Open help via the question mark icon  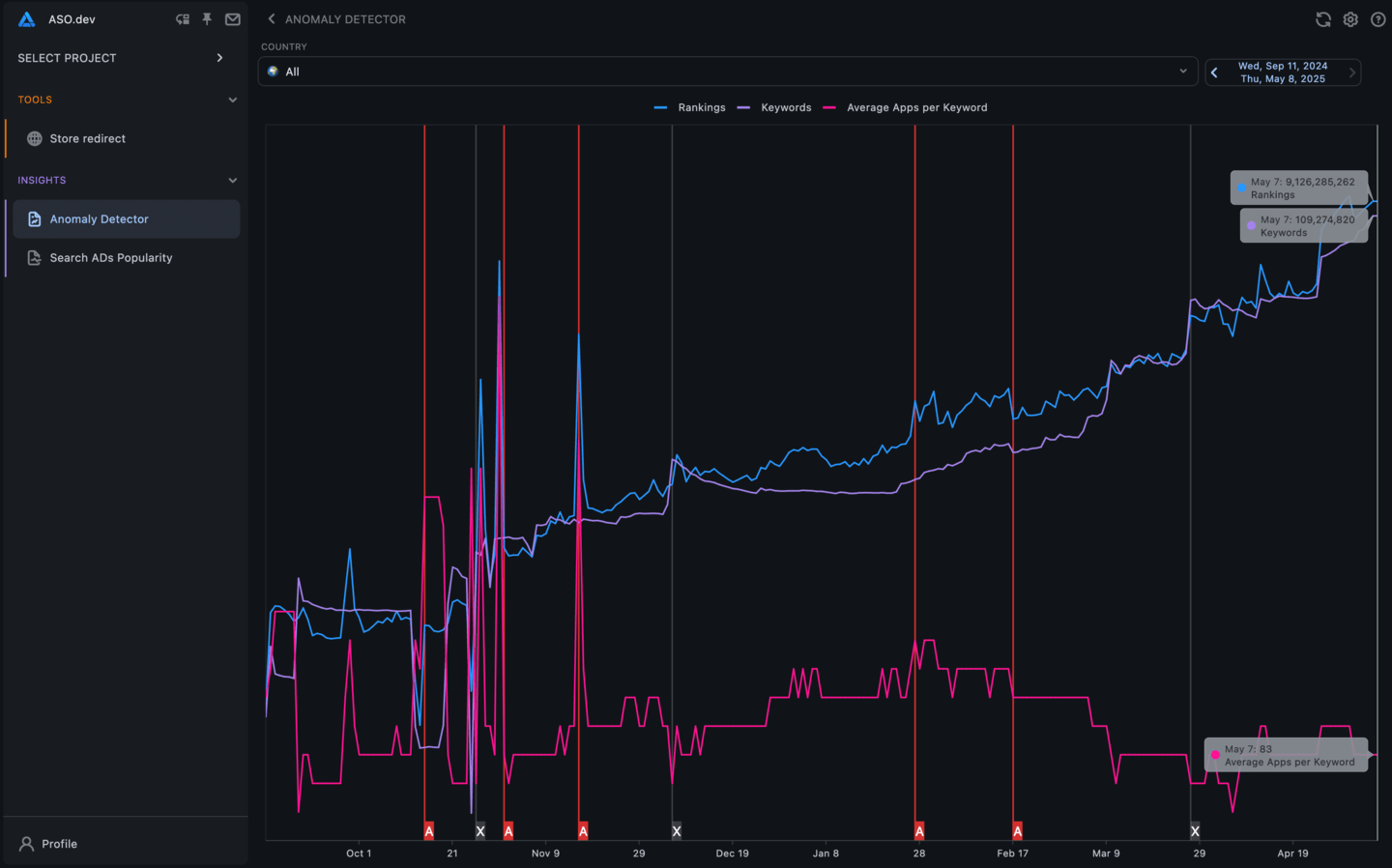pyautogui.click(x=1377, y=18)
